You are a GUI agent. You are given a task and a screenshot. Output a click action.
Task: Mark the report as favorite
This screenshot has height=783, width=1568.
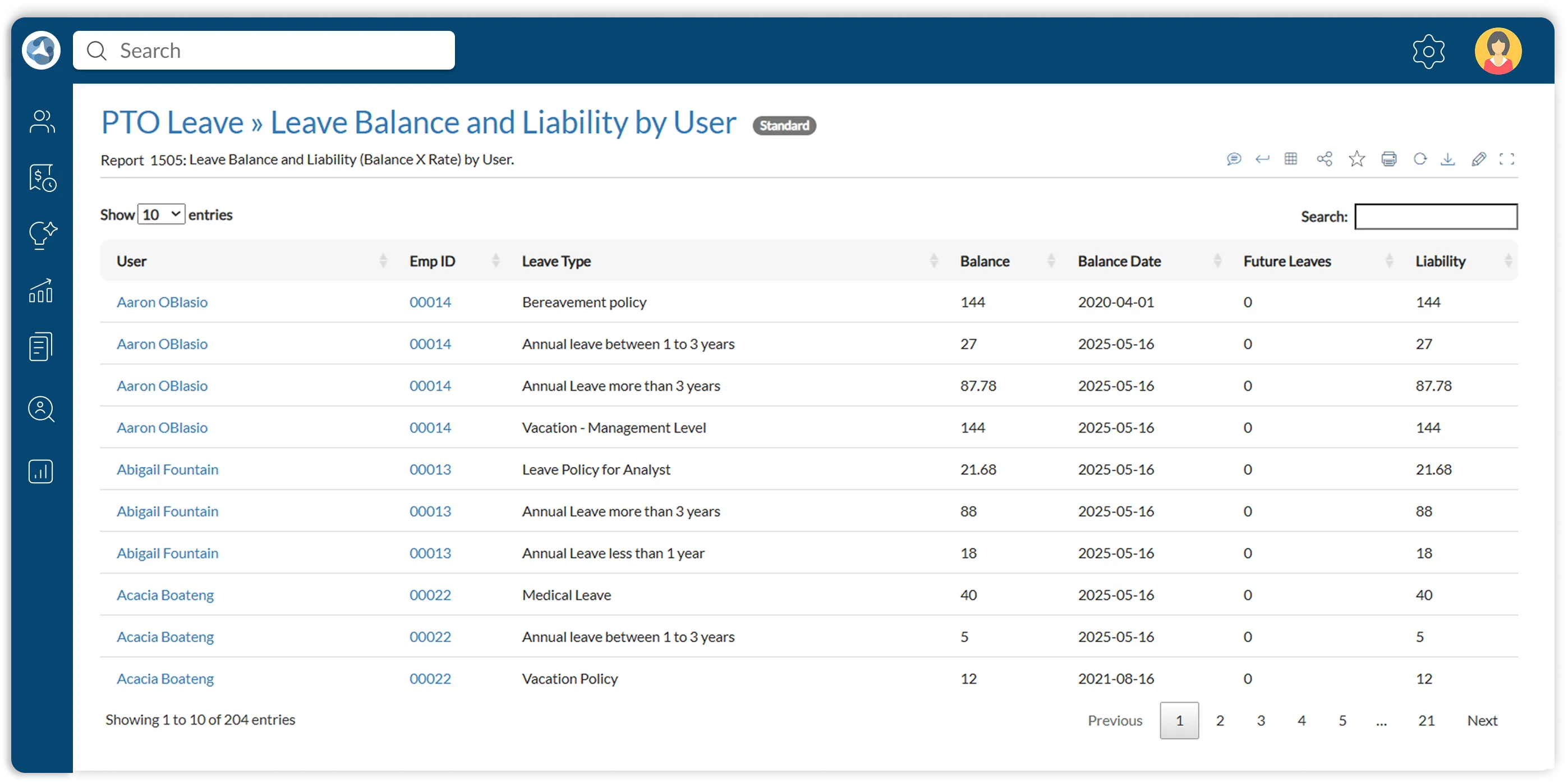[1356, 158]
